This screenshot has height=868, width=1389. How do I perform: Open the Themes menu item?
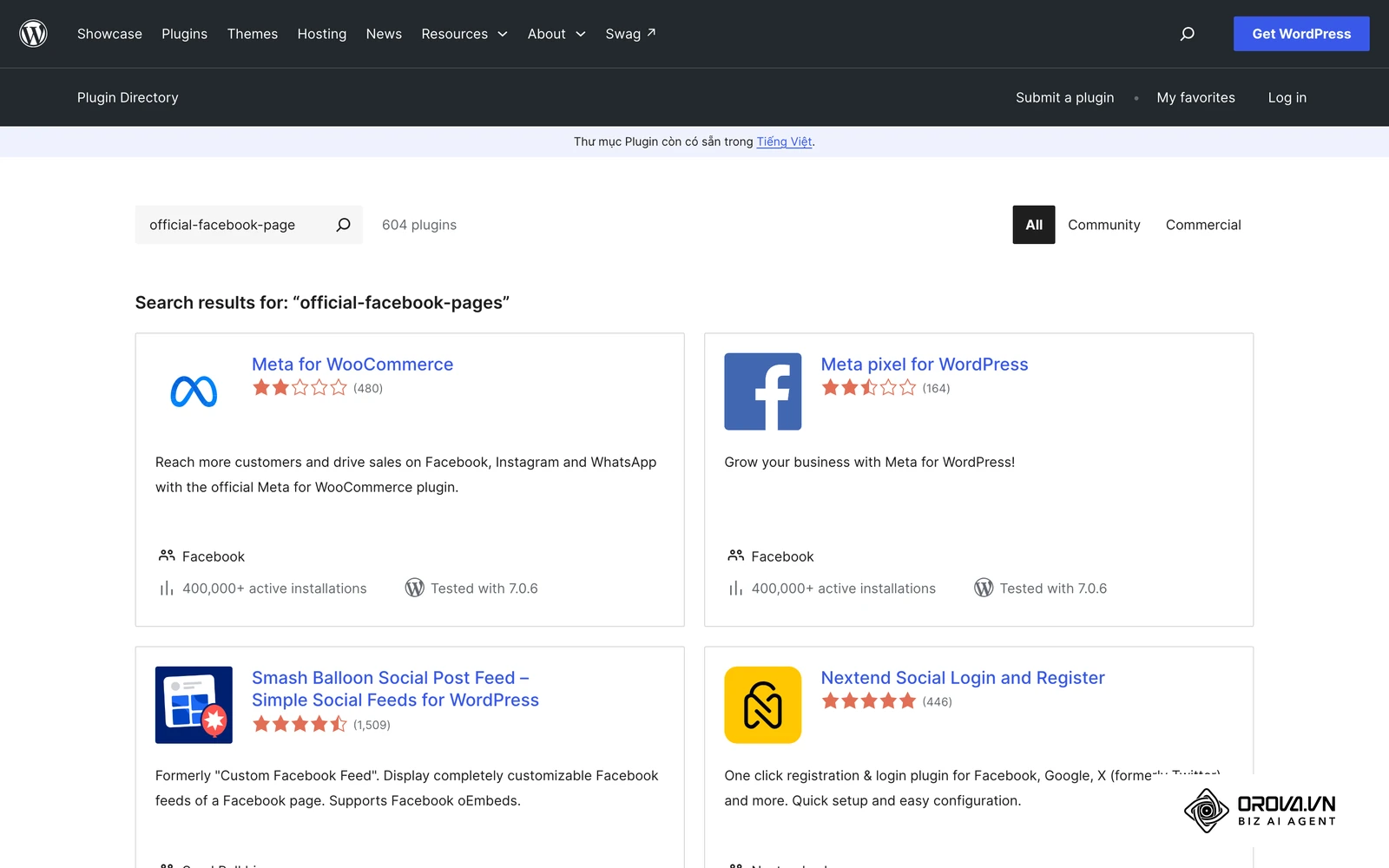tap(253, 34)
